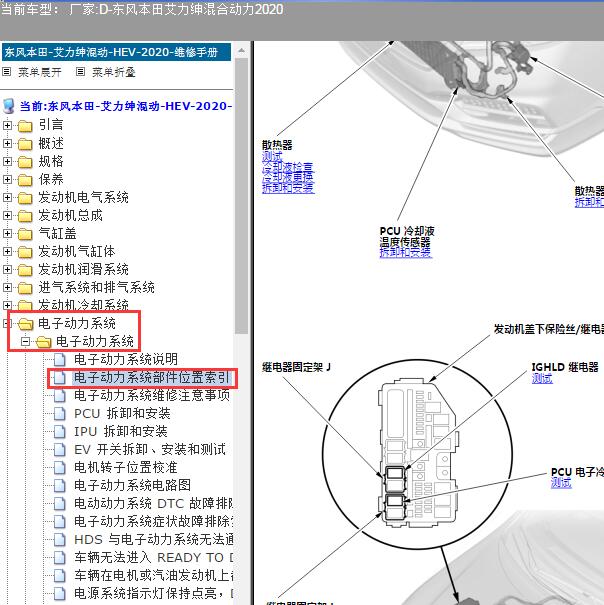This screenshot has width=604, height=605.
Task: Click the computer icon beside the 当前 root node
Action: pos(8,106)
